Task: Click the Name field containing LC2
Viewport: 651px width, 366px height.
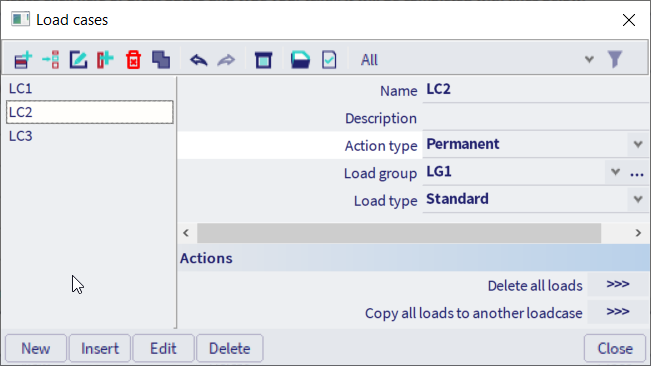Action: 536,90
